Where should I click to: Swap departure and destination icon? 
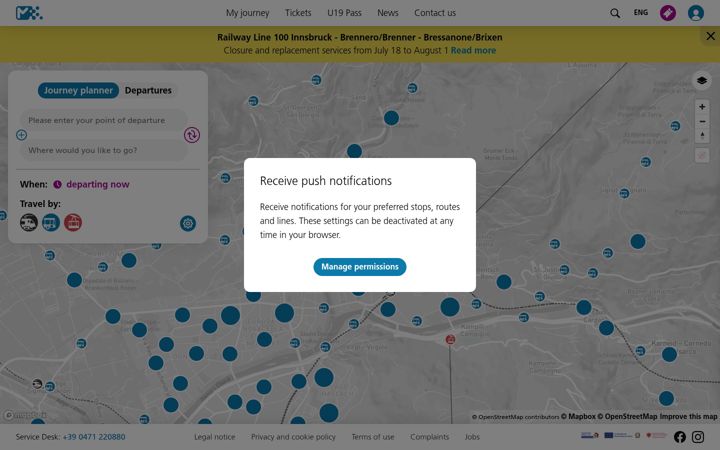coord(192,135)
